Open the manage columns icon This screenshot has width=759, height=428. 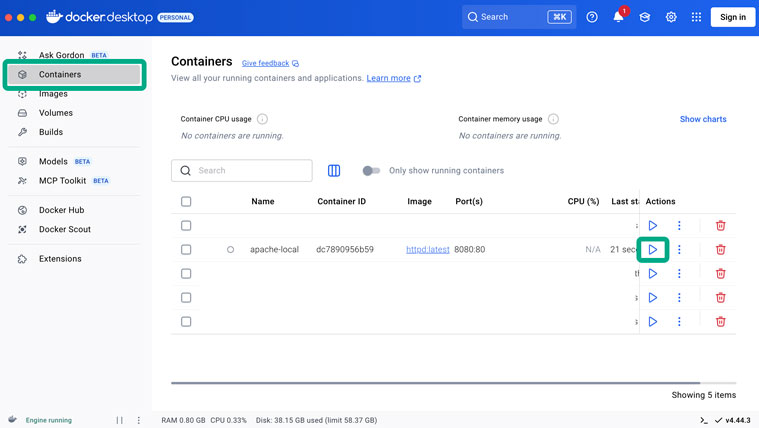(x=334, y=170)
